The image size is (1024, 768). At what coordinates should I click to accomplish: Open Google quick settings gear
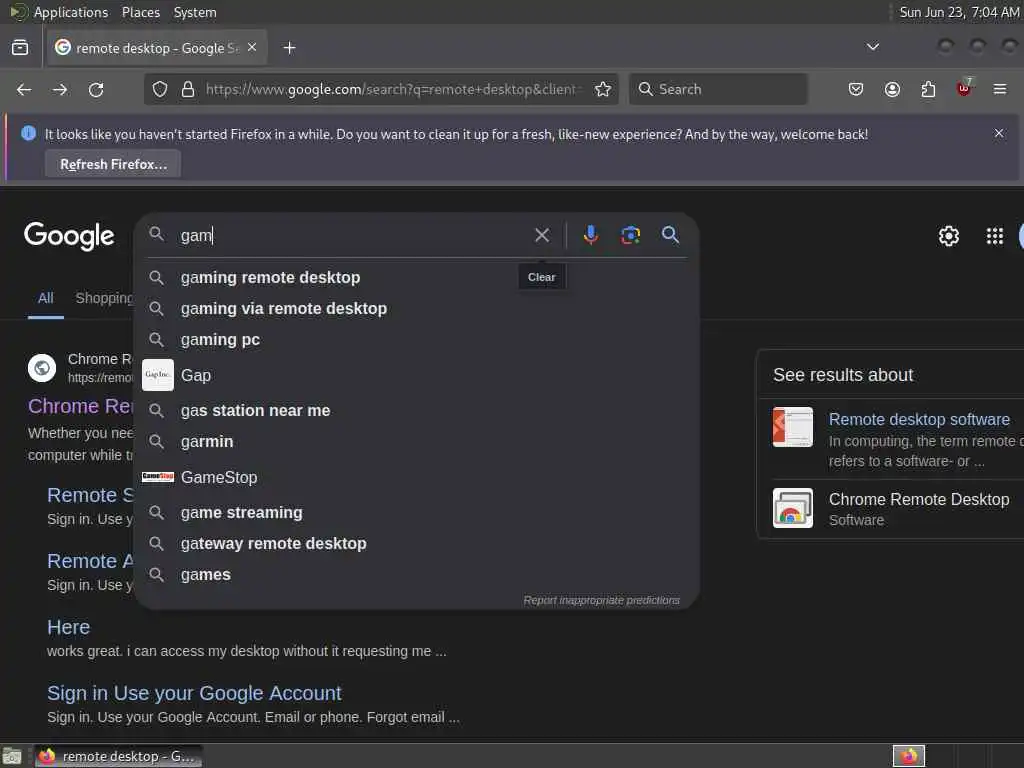point(948,236)
